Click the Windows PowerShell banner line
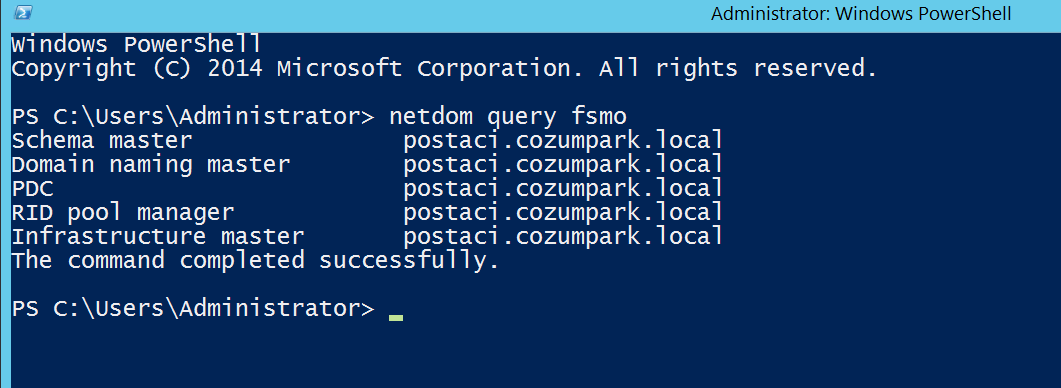Image resolution: width=1061 pixels, height=388 pixels. coord(136,45)
